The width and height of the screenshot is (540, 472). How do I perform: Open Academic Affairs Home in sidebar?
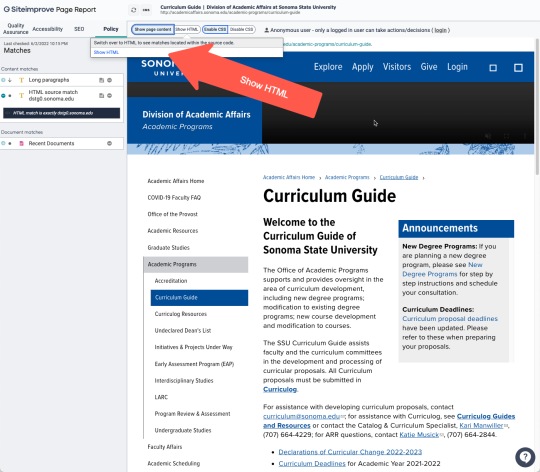click(176, 181)
